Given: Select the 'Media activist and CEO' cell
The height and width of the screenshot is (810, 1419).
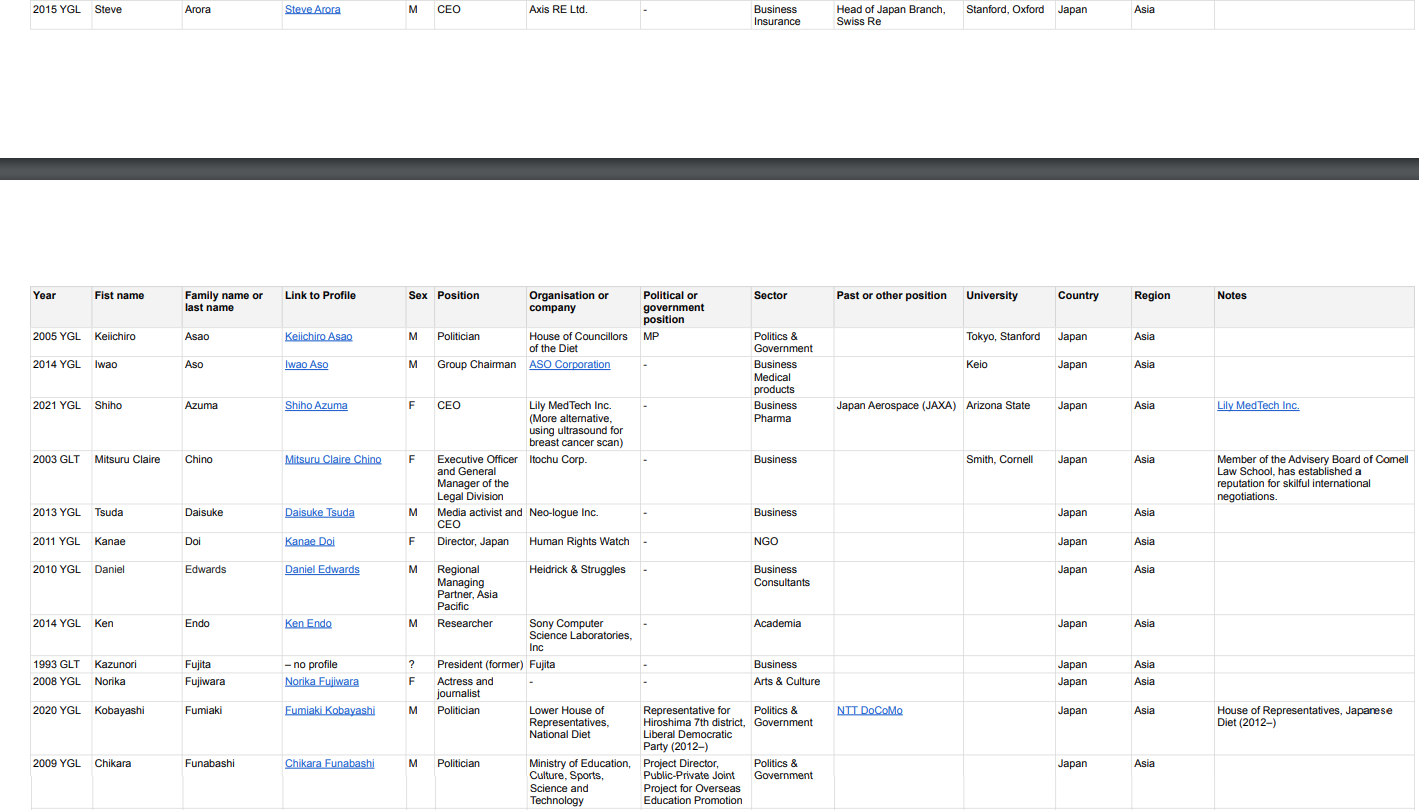Looking at the screenshot, I should tap(480, 518).
